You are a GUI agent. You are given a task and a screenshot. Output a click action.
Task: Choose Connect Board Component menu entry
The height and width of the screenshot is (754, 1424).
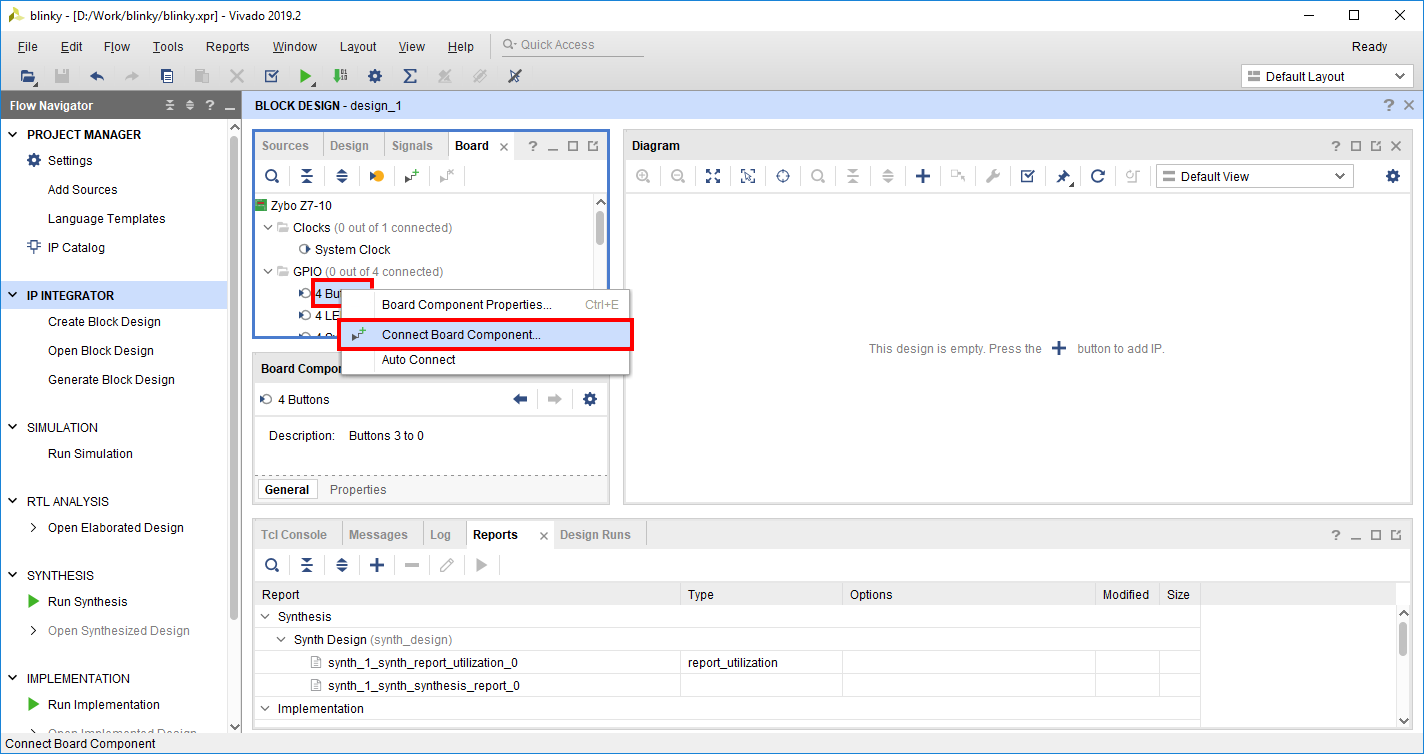(x=486, y=335)
